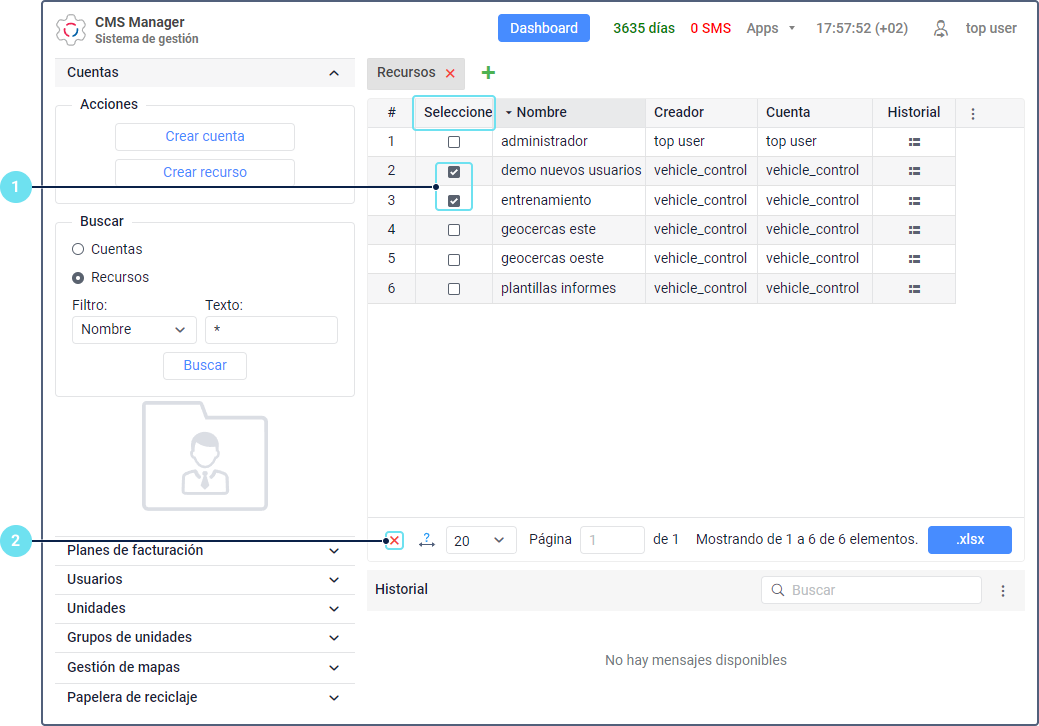Viewport: 1039px width, 726px height.
Task: Check geocercas oeste checkbox
Action: 454,260
